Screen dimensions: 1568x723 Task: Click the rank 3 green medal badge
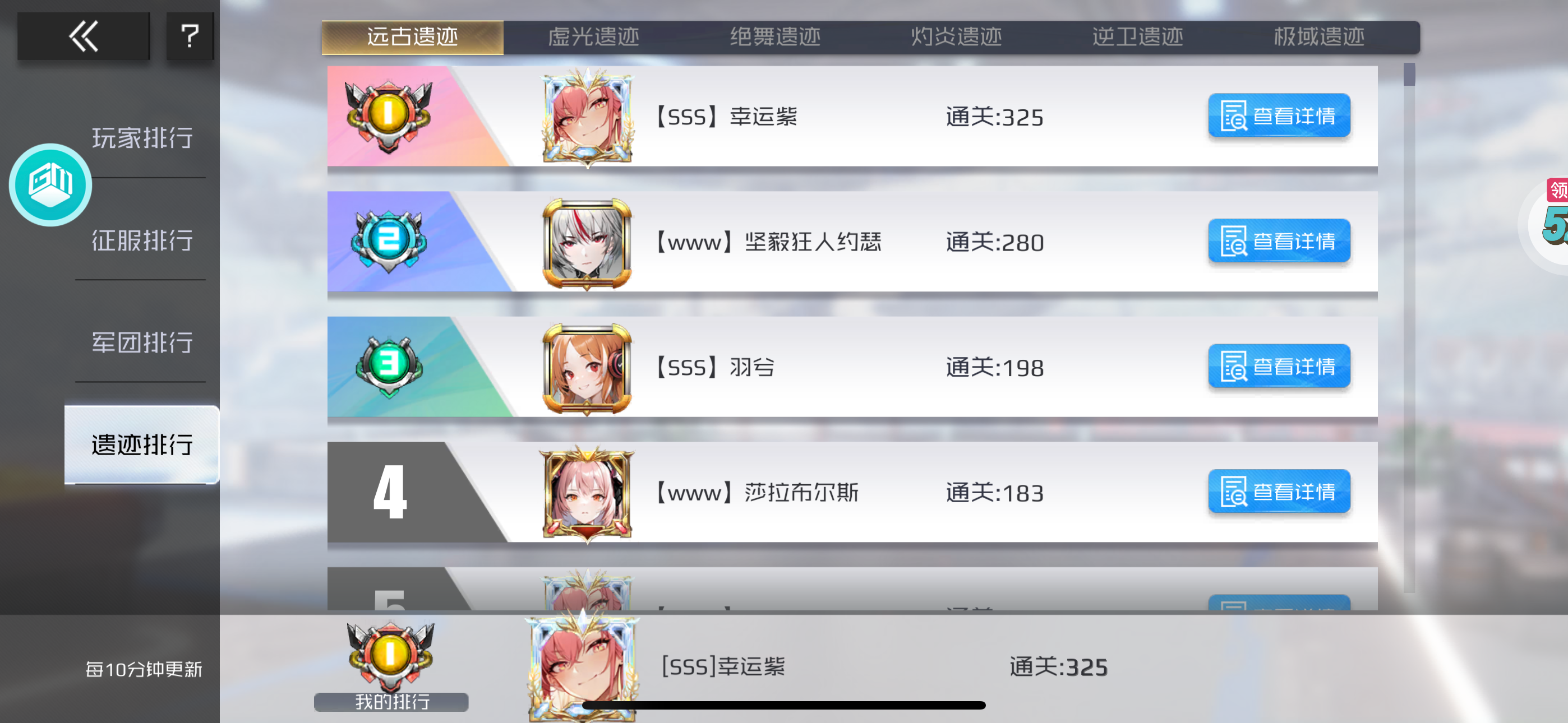click(388, 366)
